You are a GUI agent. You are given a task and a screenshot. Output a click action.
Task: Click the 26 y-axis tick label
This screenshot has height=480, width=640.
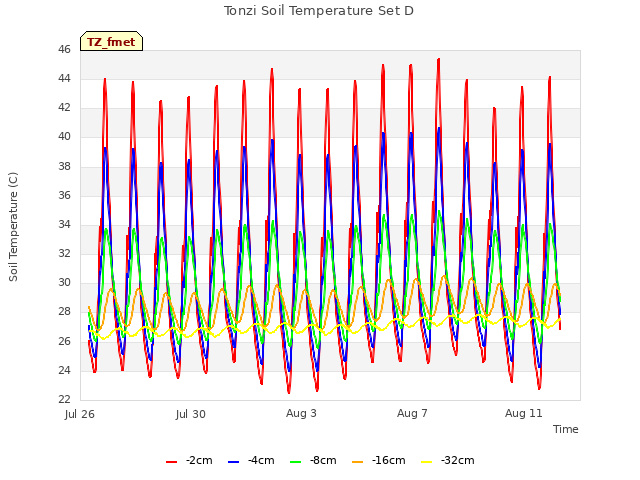tap(64, 341)
